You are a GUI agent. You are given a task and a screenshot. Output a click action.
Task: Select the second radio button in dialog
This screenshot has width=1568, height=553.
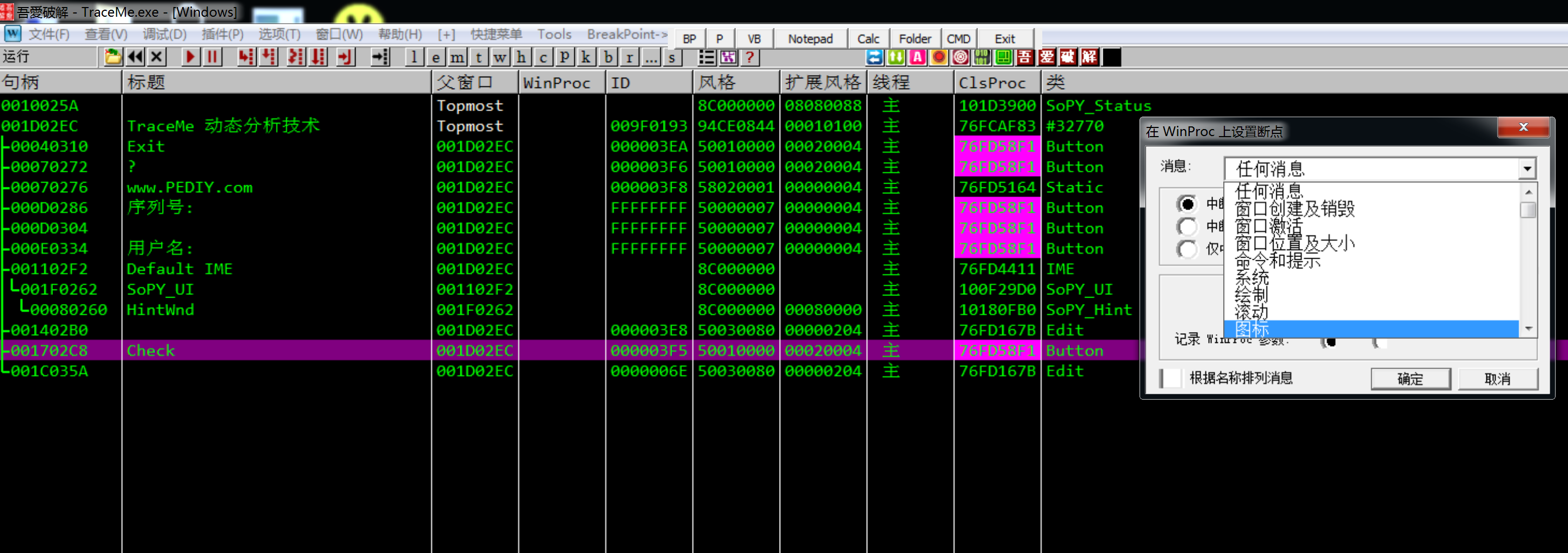(1187, 226)
